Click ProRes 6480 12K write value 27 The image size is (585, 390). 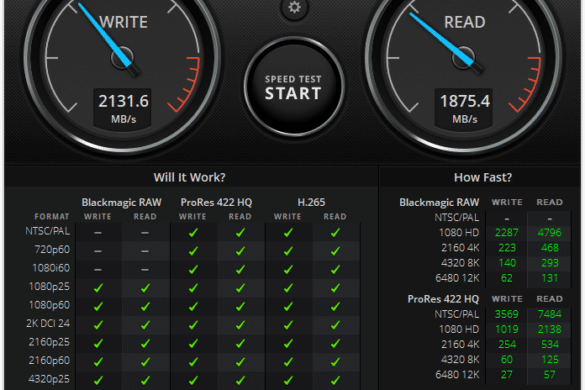point(507,375)
